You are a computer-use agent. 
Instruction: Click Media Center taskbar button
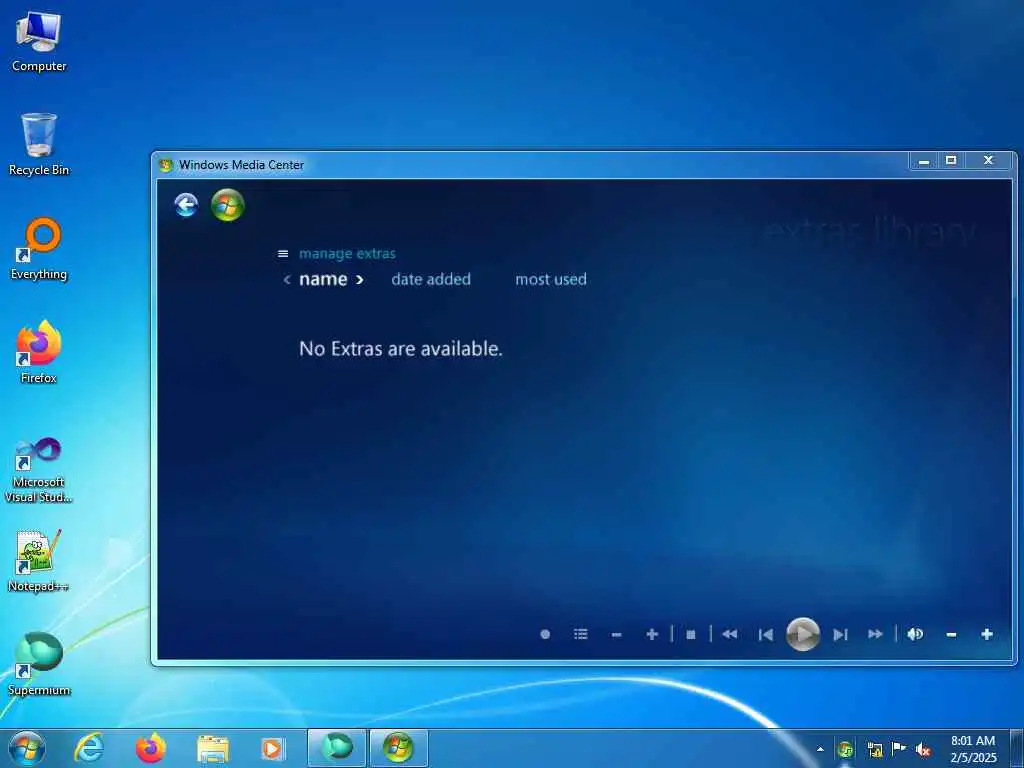coord(398,748)
